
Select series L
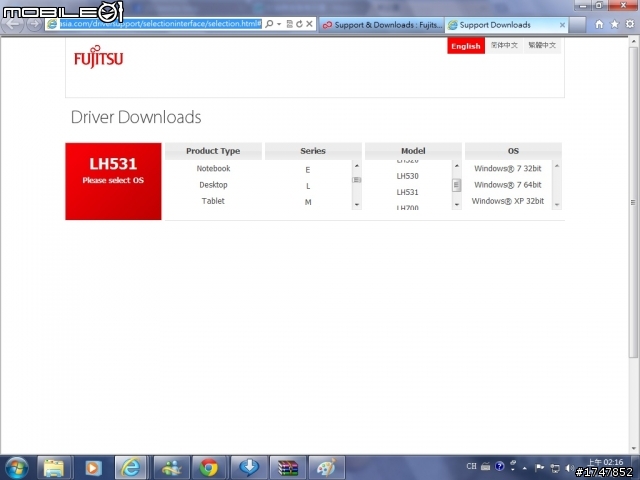point(308,186)
